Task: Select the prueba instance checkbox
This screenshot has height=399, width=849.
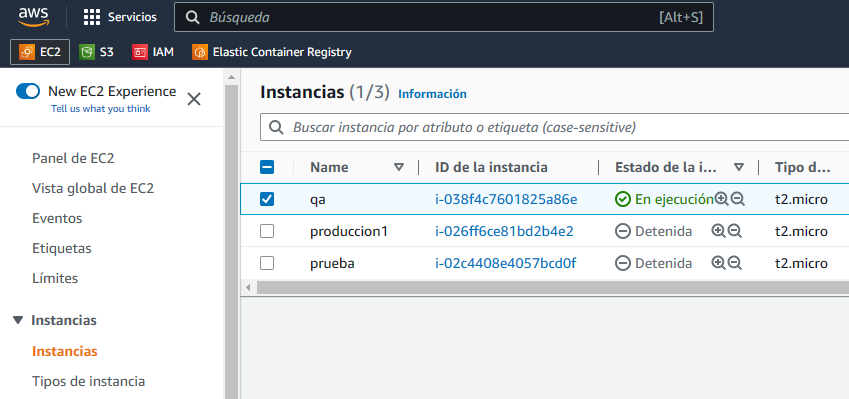Action: (267, 263)
